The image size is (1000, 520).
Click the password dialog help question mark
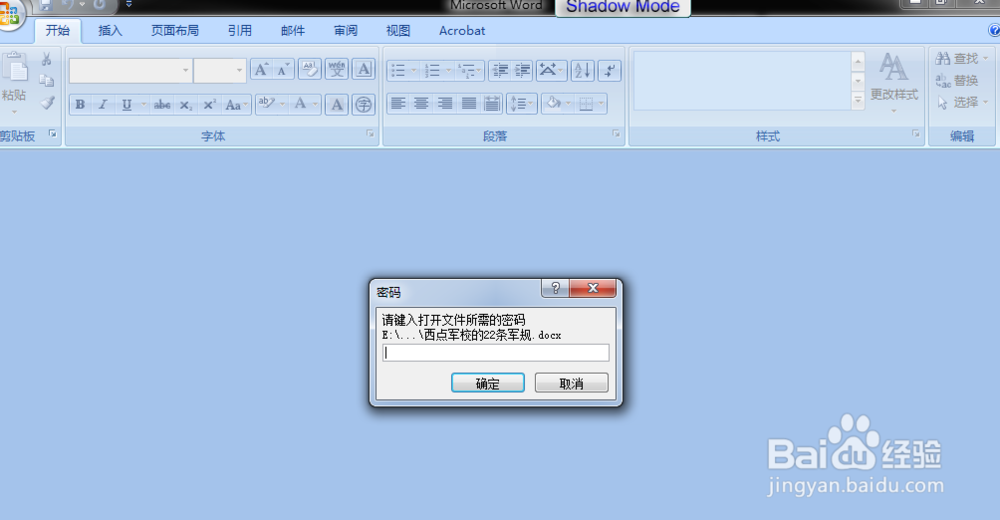pyautogui.click(x=555, y=288)
